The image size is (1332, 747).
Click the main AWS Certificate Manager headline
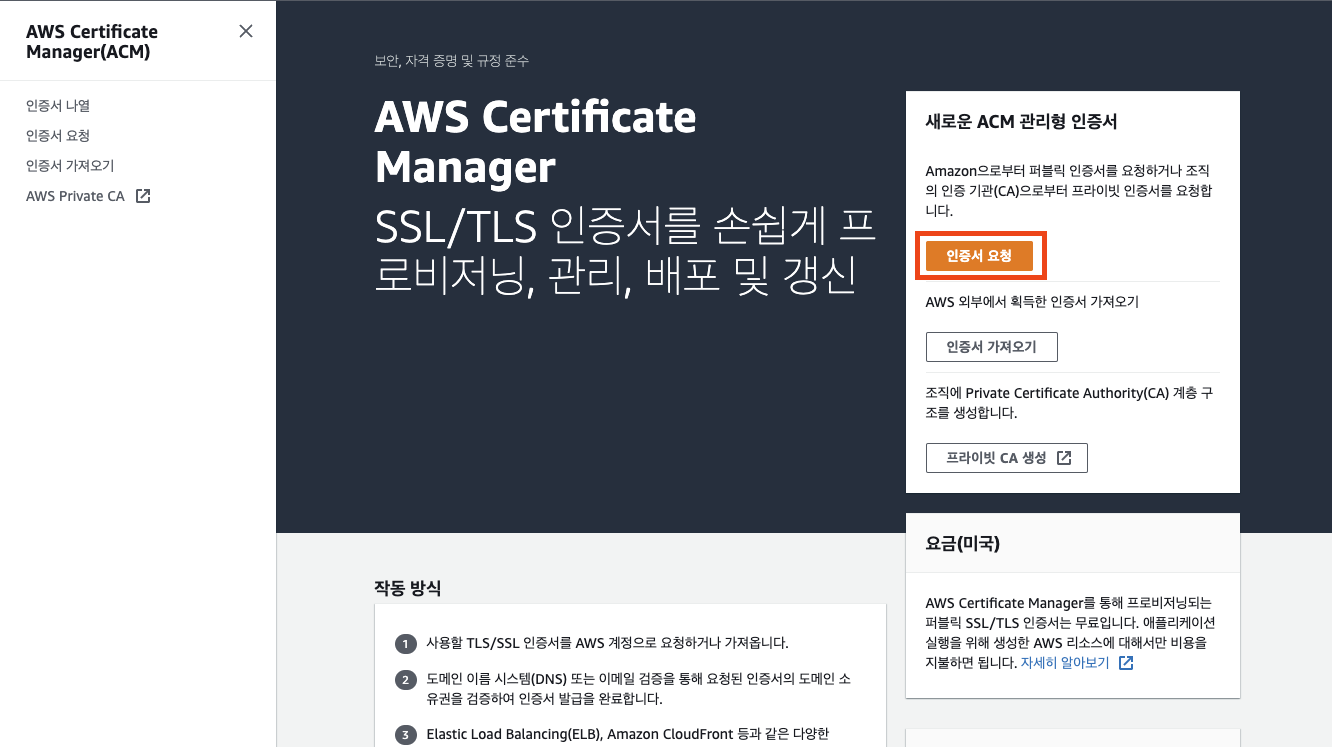(x=535, y=142)
